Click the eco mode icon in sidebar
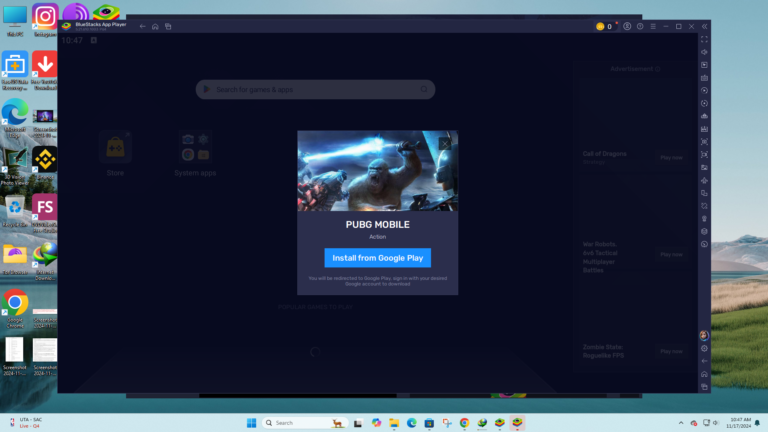The height and width of the screenshot is (432, 768). click(x=704, y=231)
